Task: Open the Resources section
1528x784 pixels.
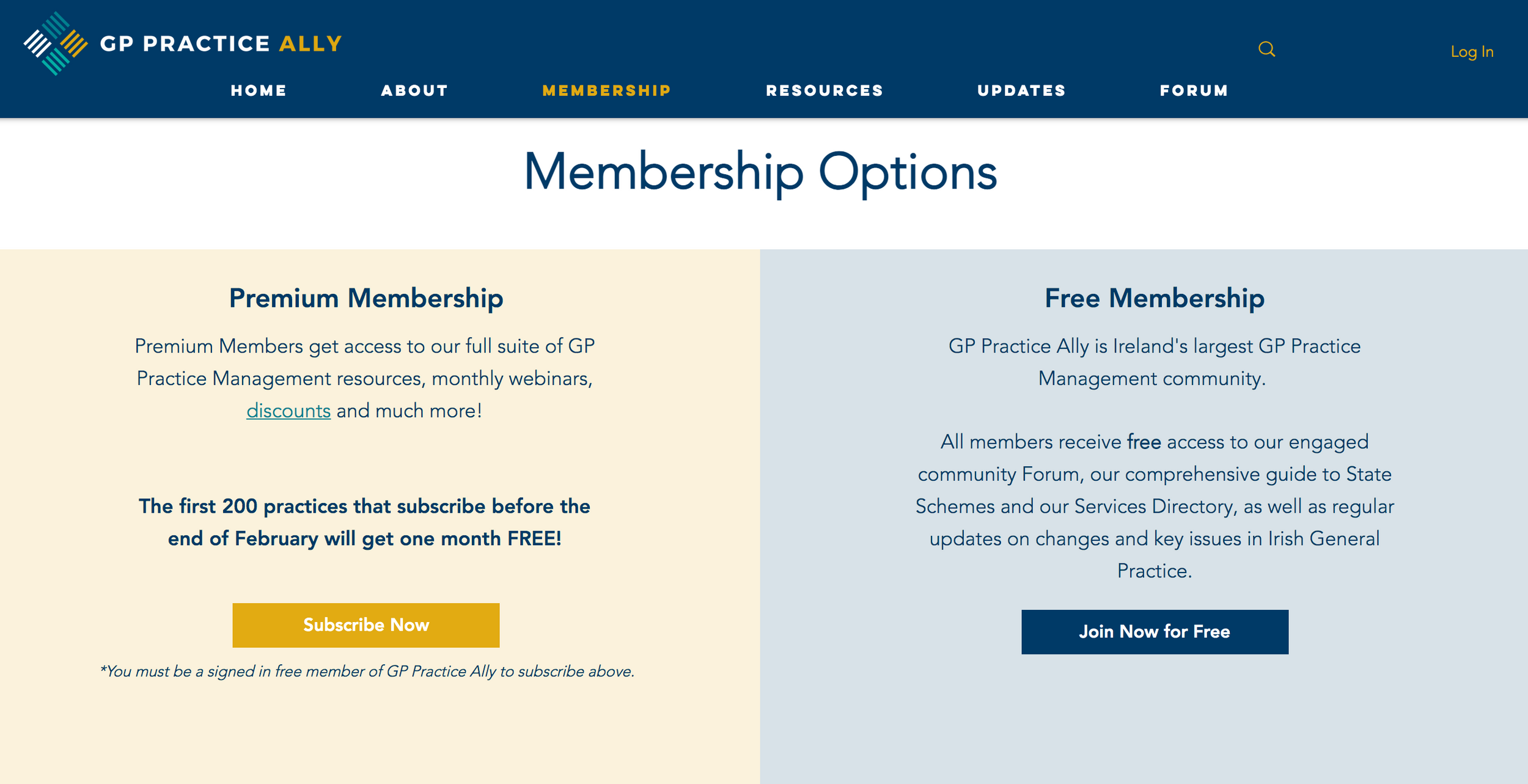Action: pyautogui.click(x=824, y=90)
